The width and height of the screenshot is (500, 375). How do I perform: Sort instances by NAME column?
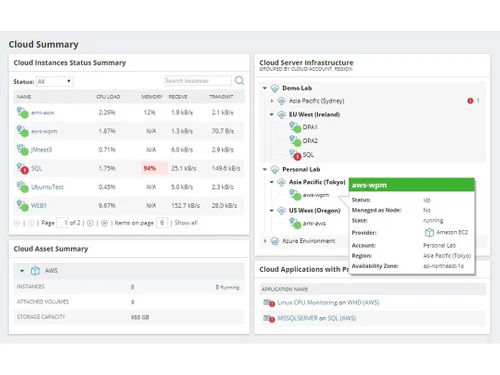pos(24,97)
